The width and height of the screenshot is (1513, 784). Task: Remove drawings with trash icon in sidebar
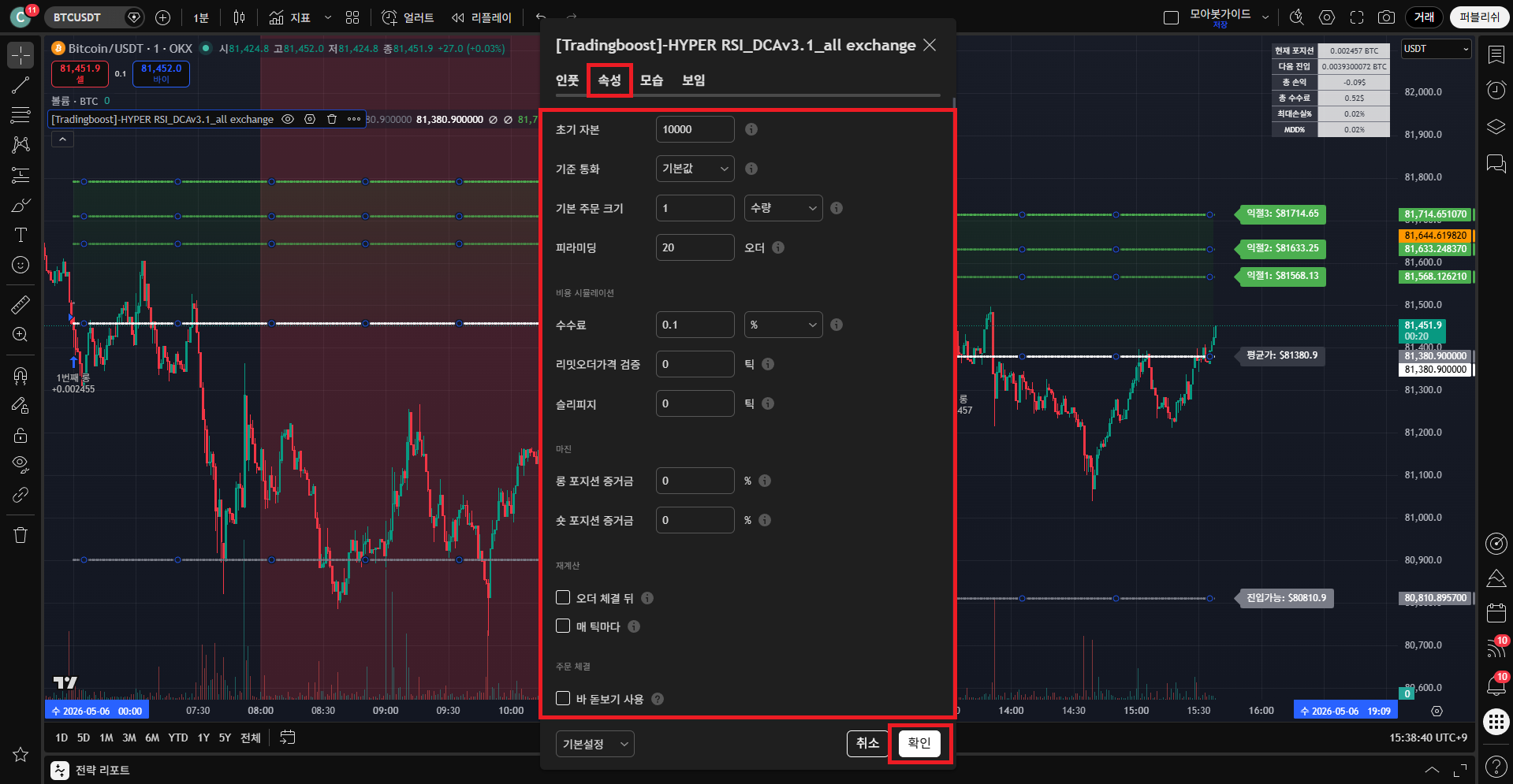pyautogui.click(x=20, y=536)
